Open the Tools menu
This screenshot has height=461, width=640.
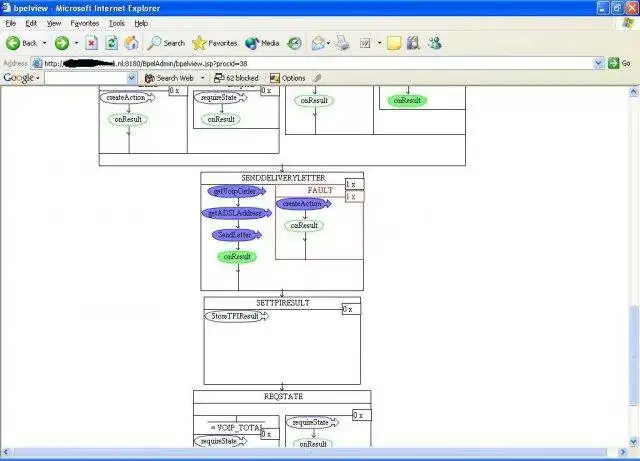(117, 23)
